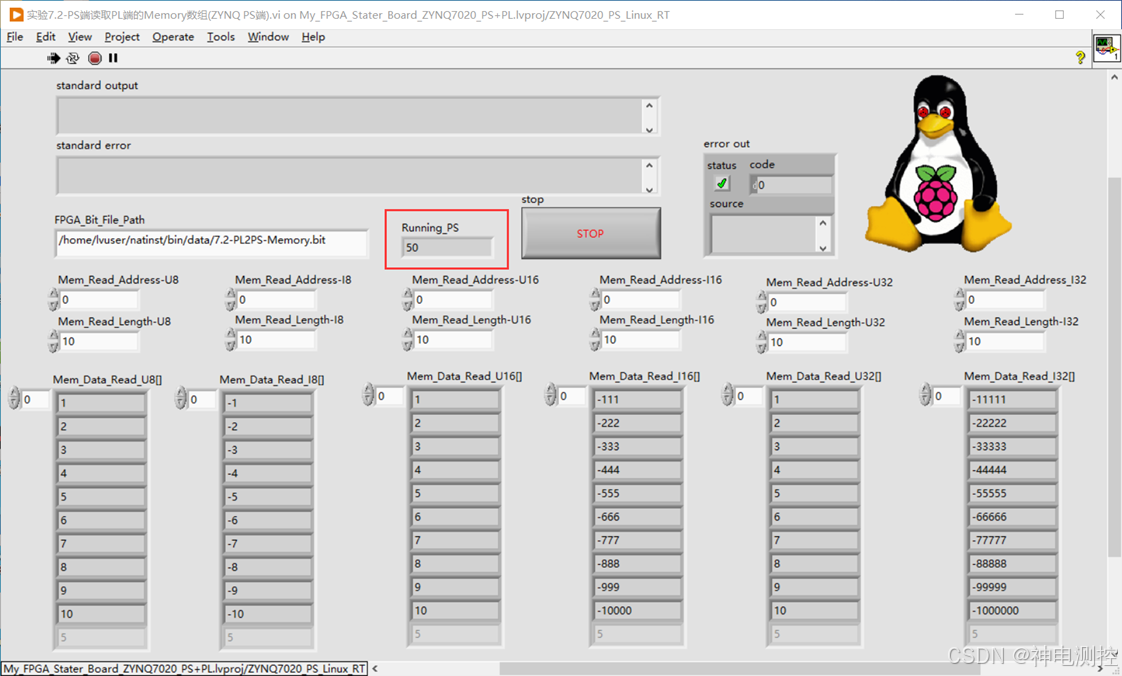Screen dimensions: 1122x676
Task: Open the Help menu
Action: click(x=313, y=36)
